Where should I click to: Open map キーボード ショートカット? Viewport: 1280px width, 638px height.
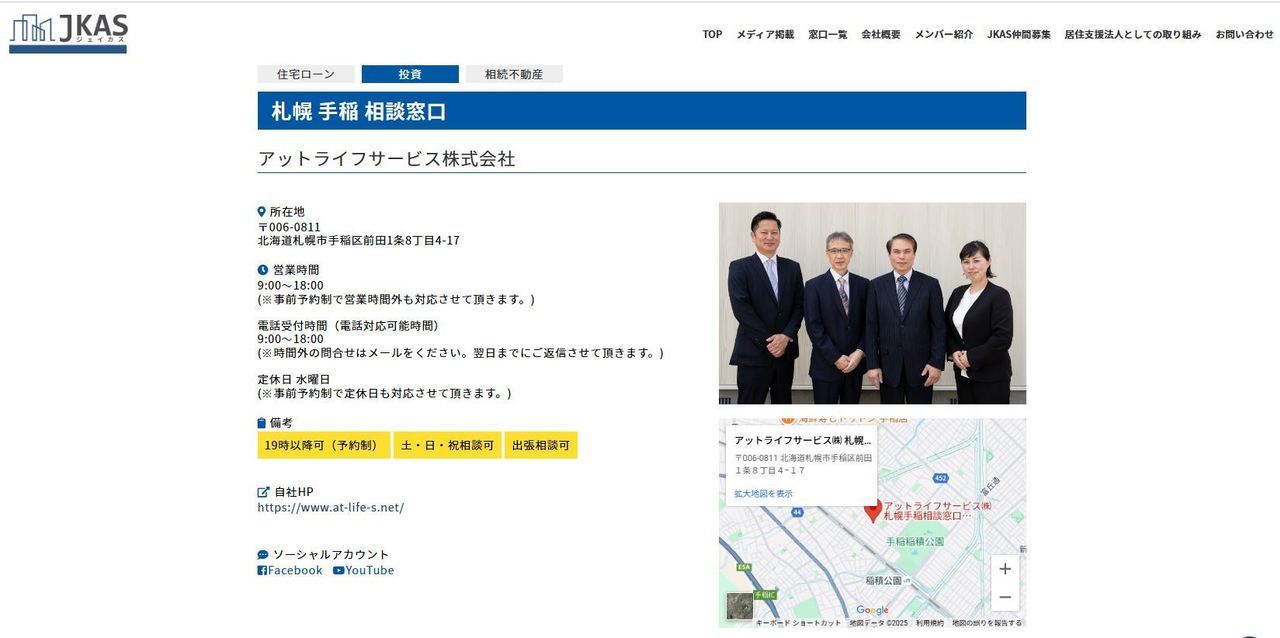[798, 623]
